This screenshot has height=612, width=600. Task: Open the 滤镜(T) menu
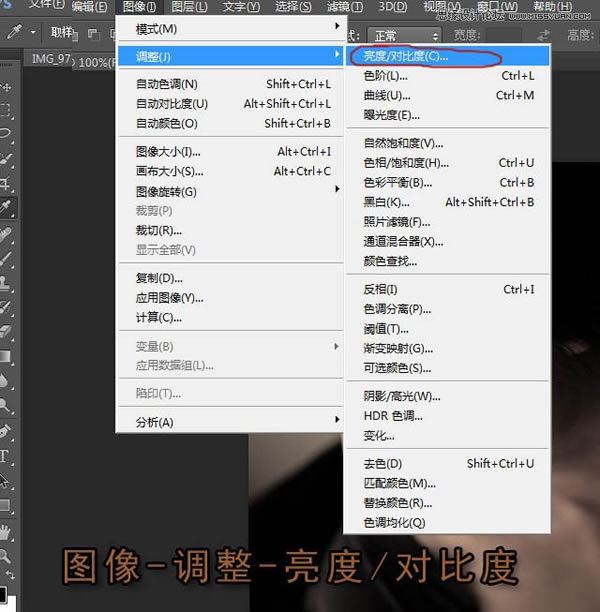345,6
